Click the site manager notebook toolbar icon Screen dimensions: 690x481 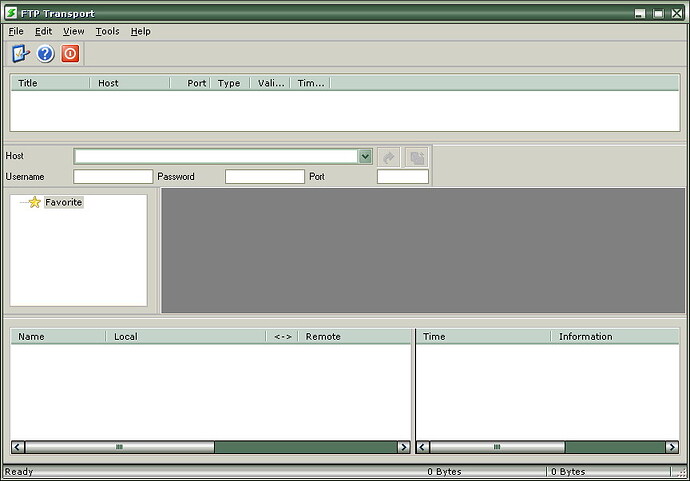click(x=20, y=54)
